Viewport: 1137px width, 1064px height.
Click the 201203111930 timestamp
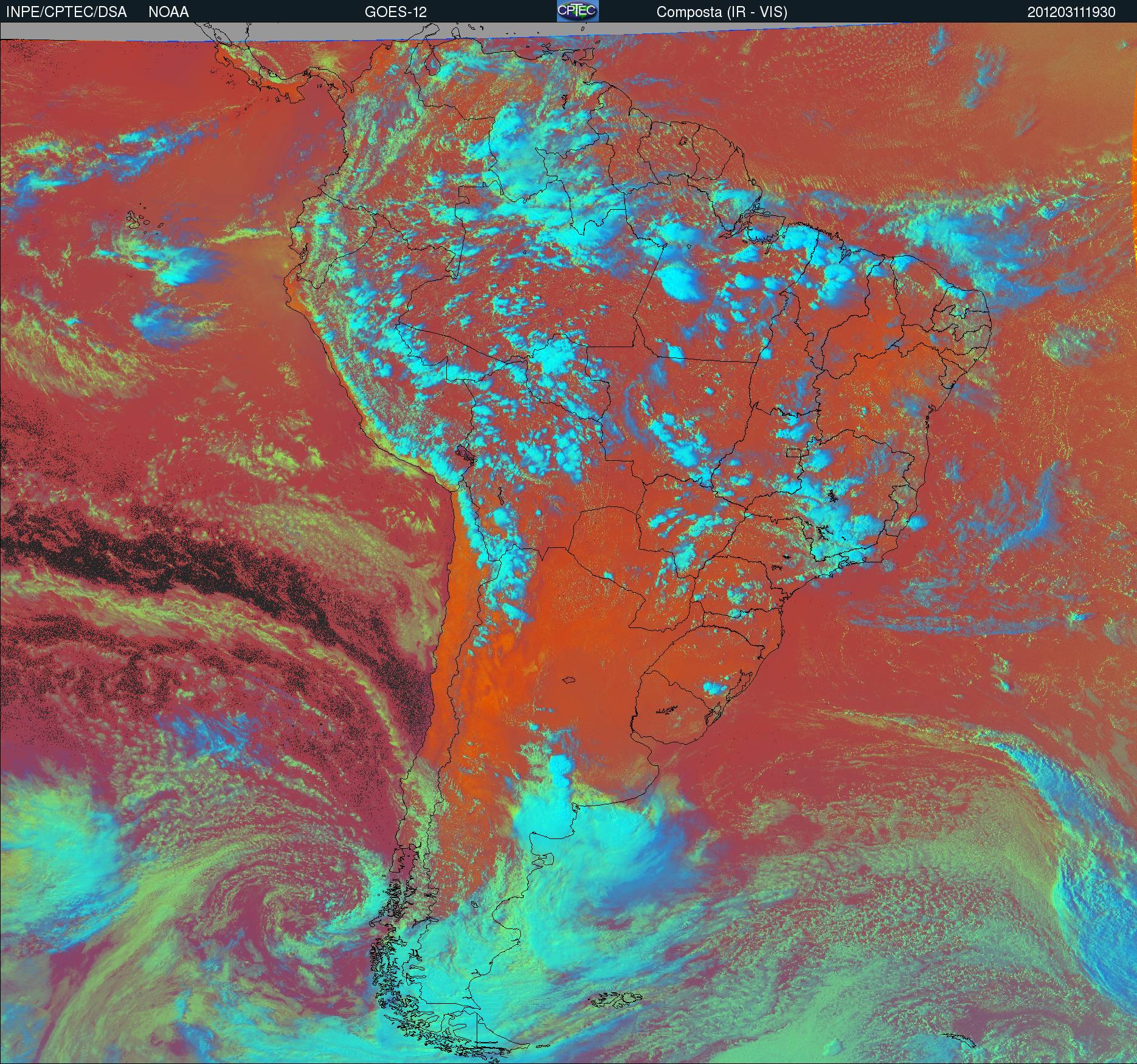pos(1071,12)
